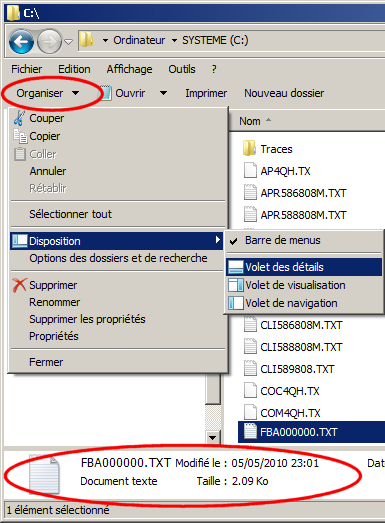Viewport: 385px width, 523px height.
Task: Select file APR588808M.TXT
Action: click(x=303, y=215)
